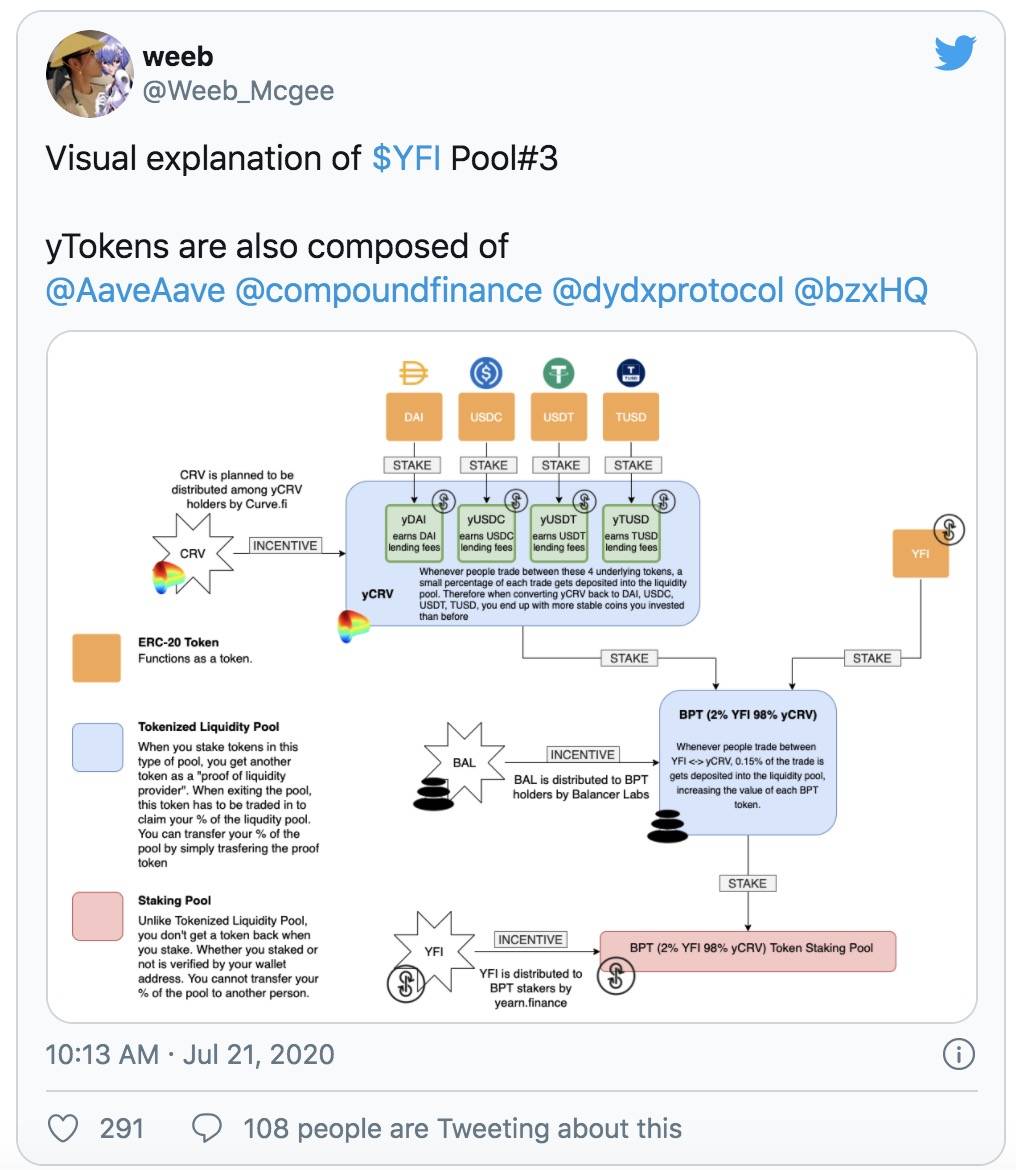The height and width of the screenshot is (1170, 1016).
Task: Click the dark TUSD coin icon
Action: 631,372
